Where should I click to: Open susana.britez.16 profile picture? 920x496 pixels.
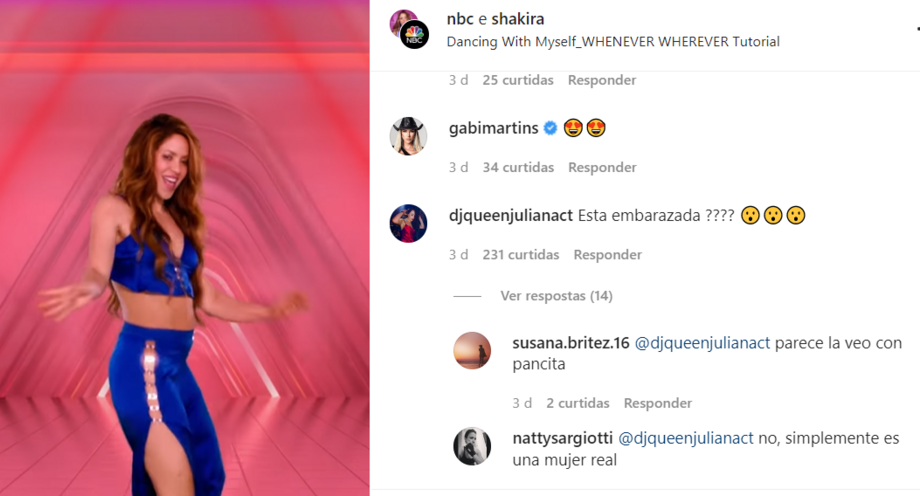(x=472, y=351)
